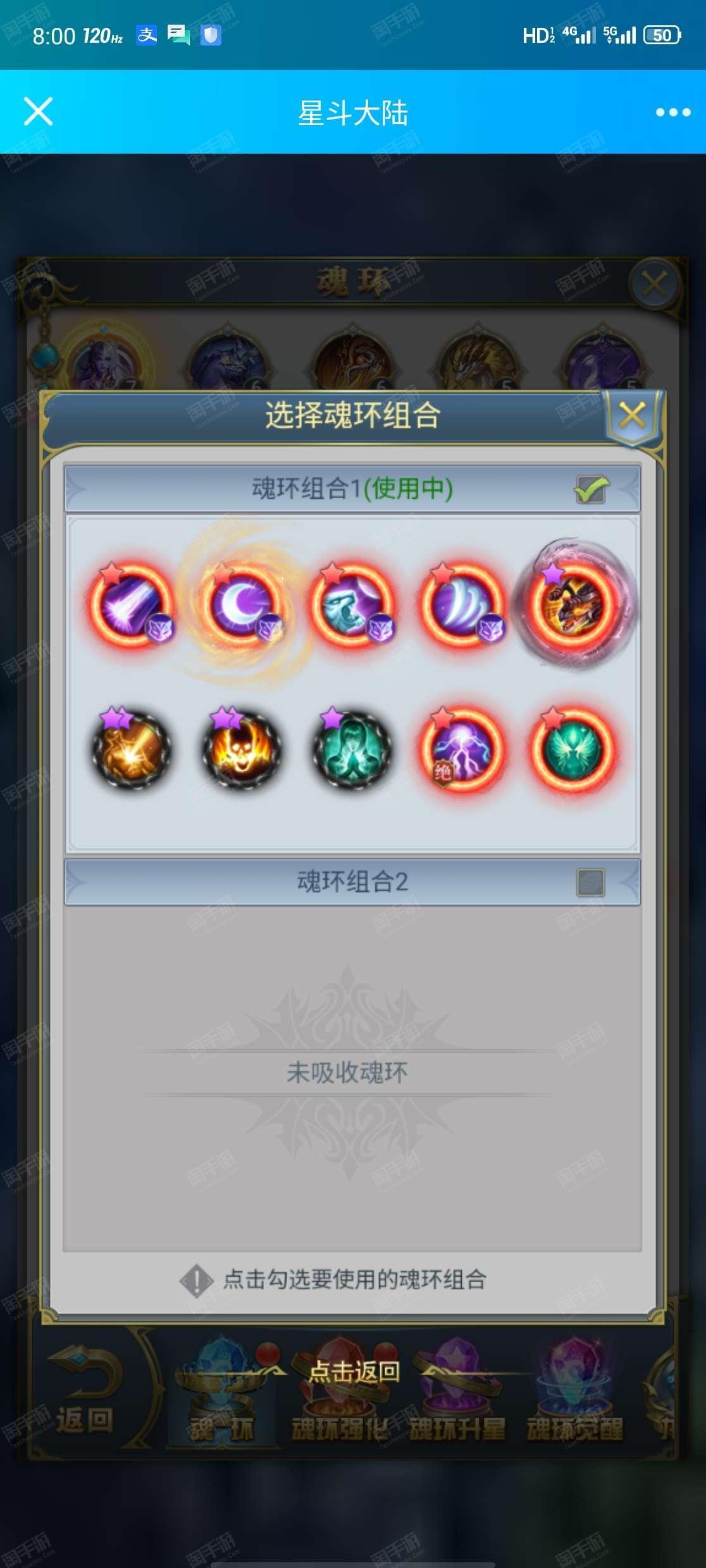This screenshot has width=706, height=1568.
Task: Close the 选择魂环组合 dialog
Action: (632, 416)
